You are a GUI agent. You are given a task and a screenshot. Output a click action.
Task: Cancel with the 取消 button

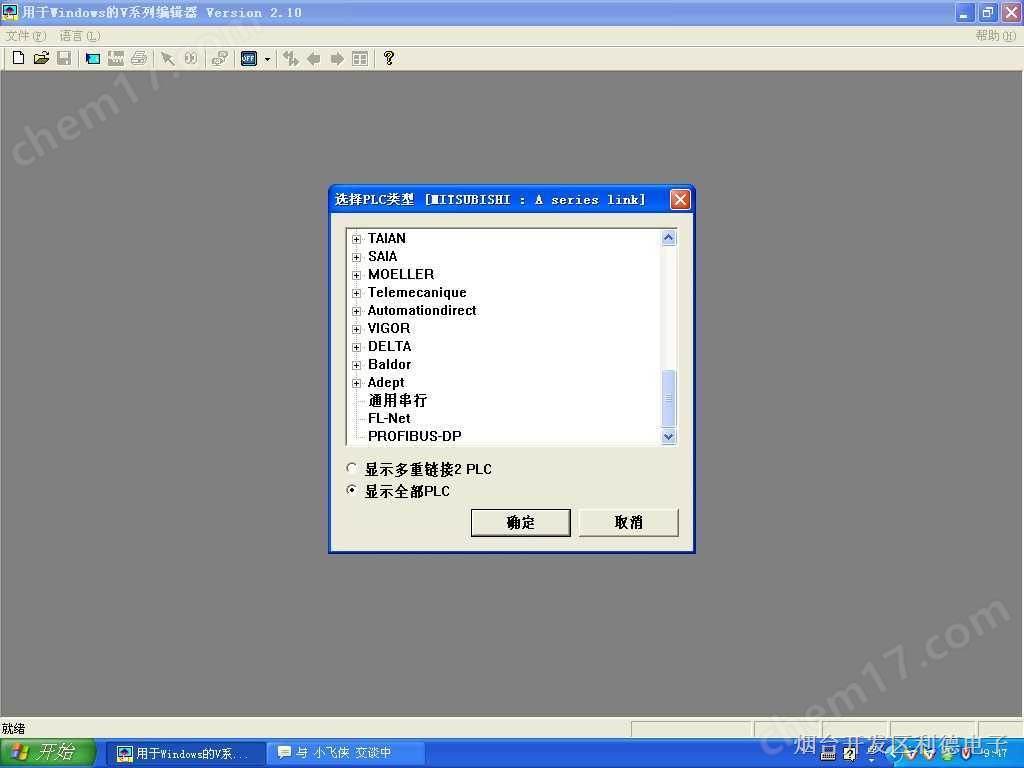(x=628, y=522)
